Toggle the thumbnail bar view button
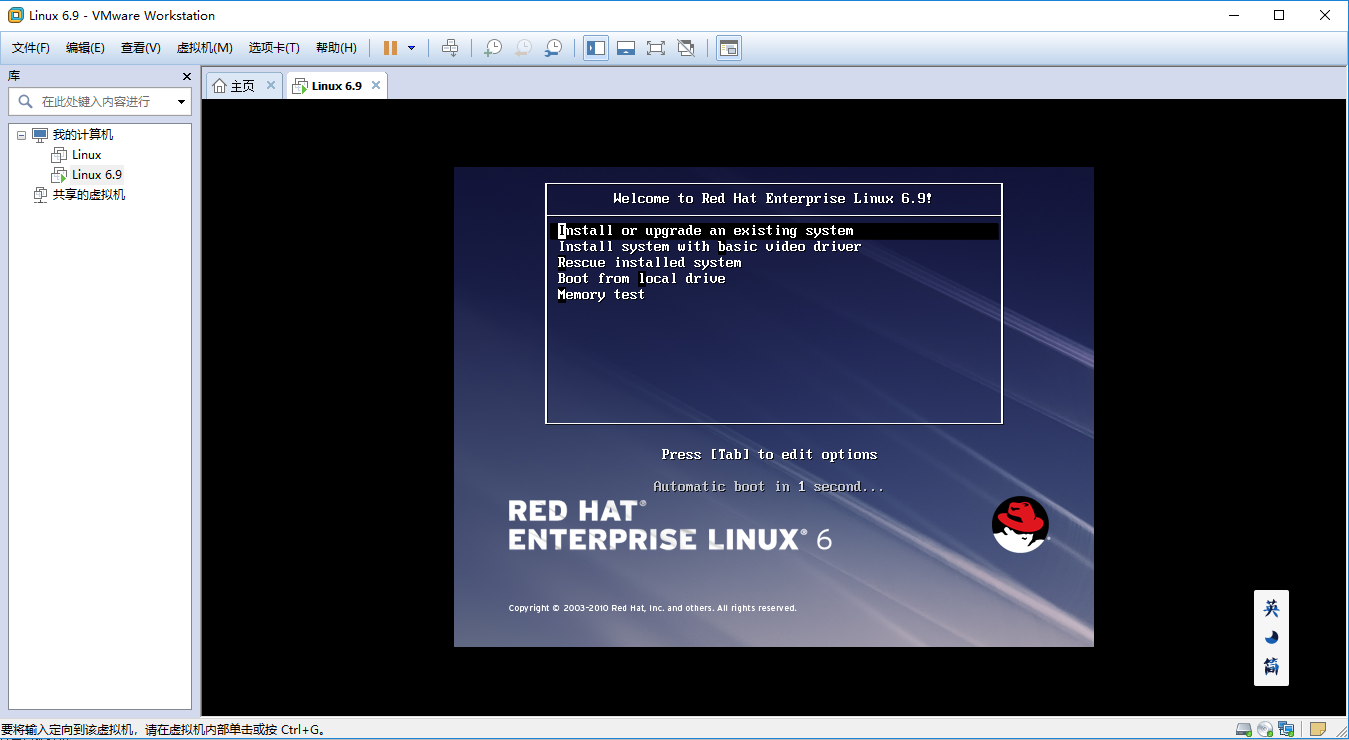 point(626,48)
